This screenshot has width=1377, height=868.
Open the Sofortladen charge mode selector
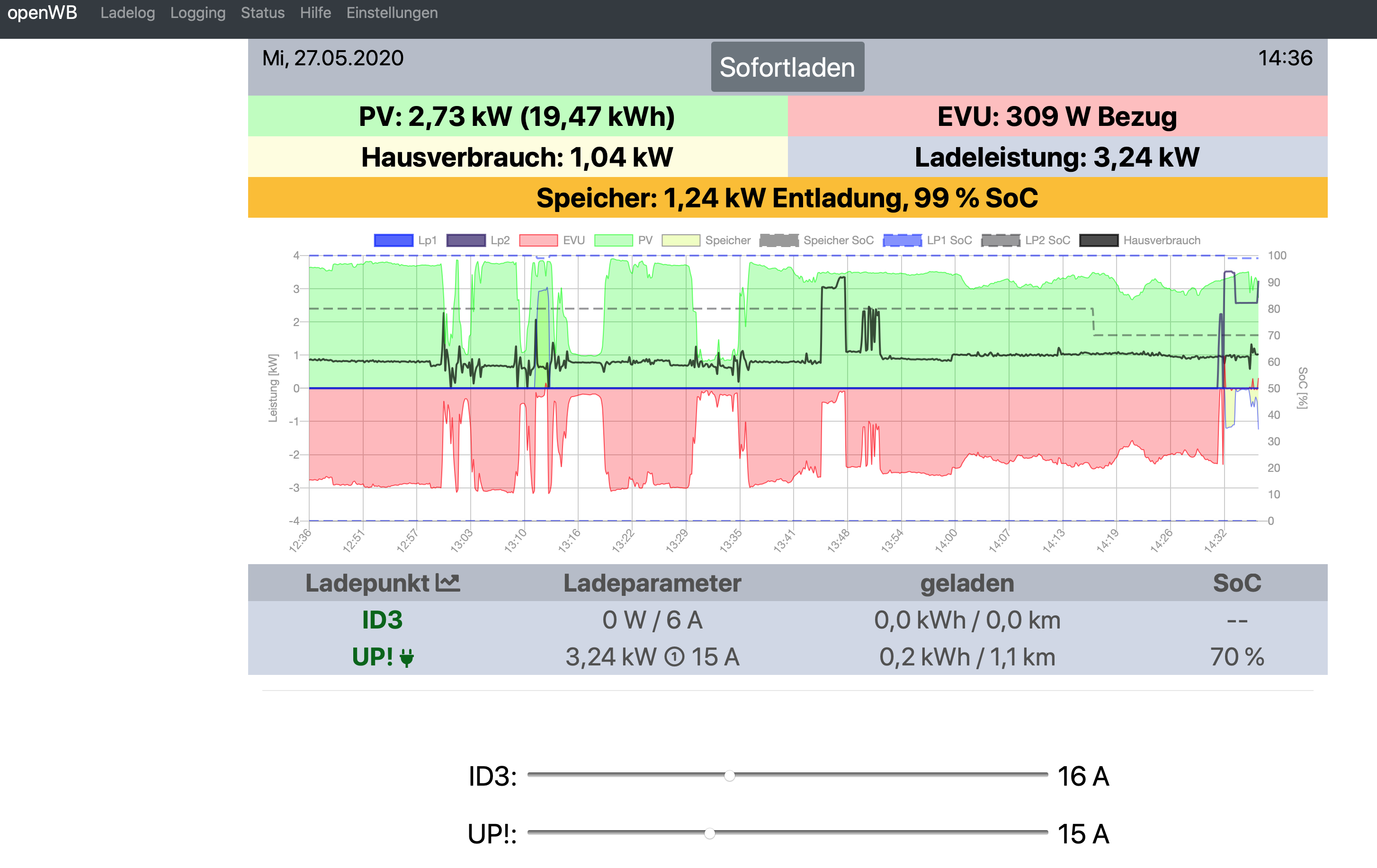coord(787,67)
